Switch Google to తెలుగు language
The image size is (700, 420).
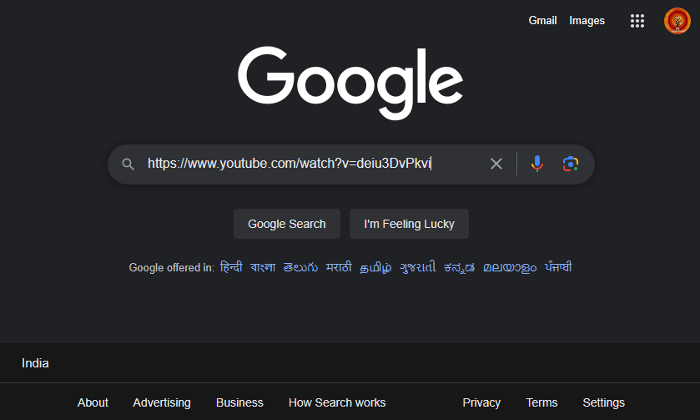click(300, 267)
